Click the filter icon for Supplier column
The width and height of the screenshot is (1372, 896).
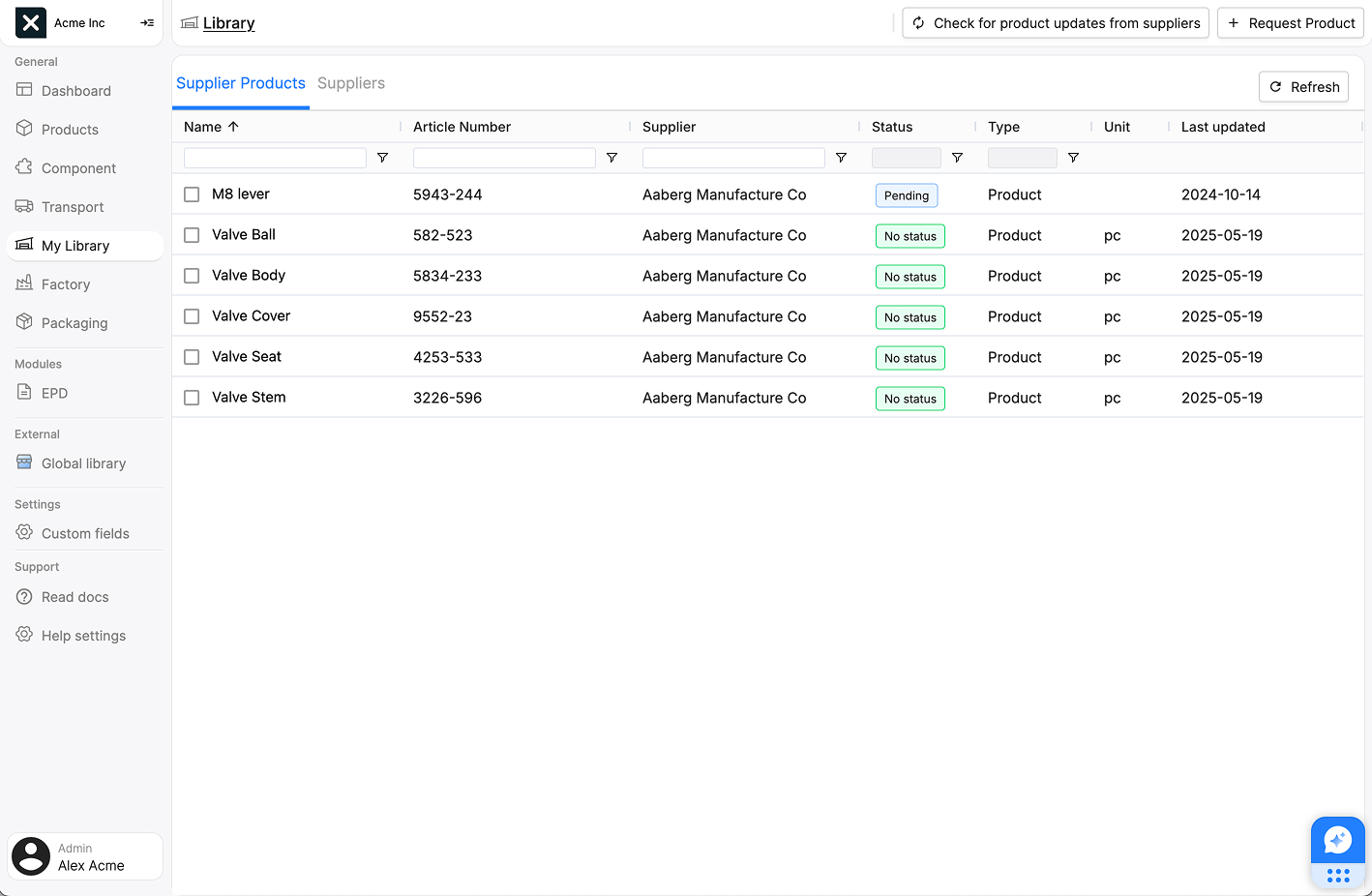(x=841, y=158)
